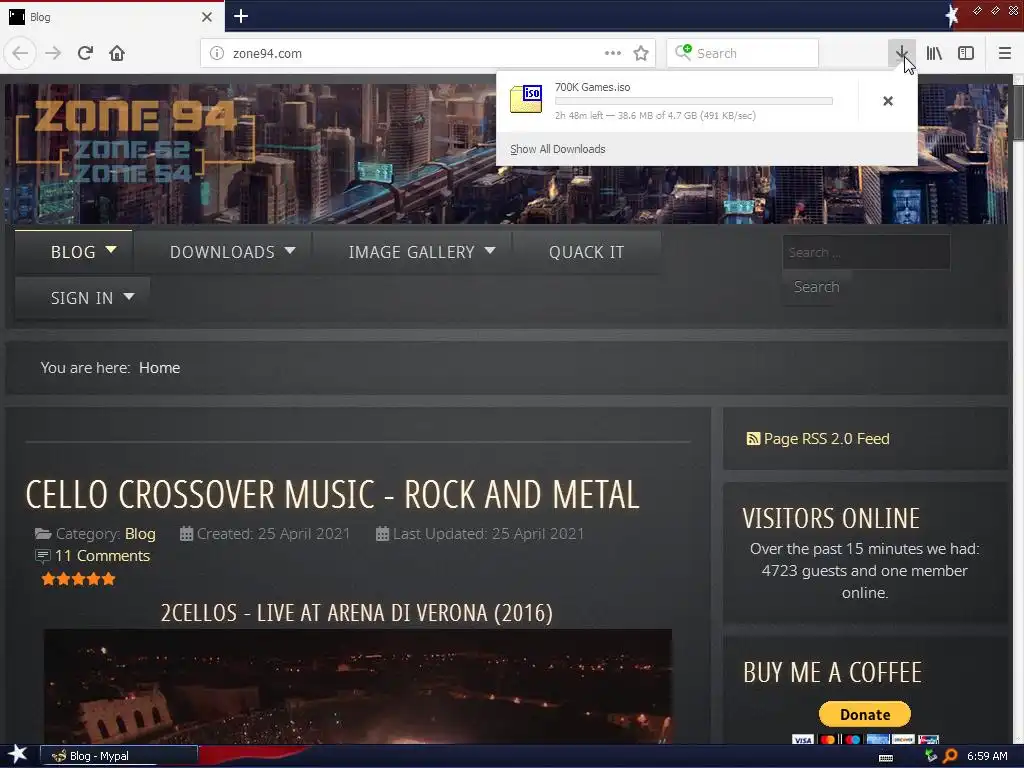Open the 11 Comments link
The image size is (1024, 768).
click(102, 556)
